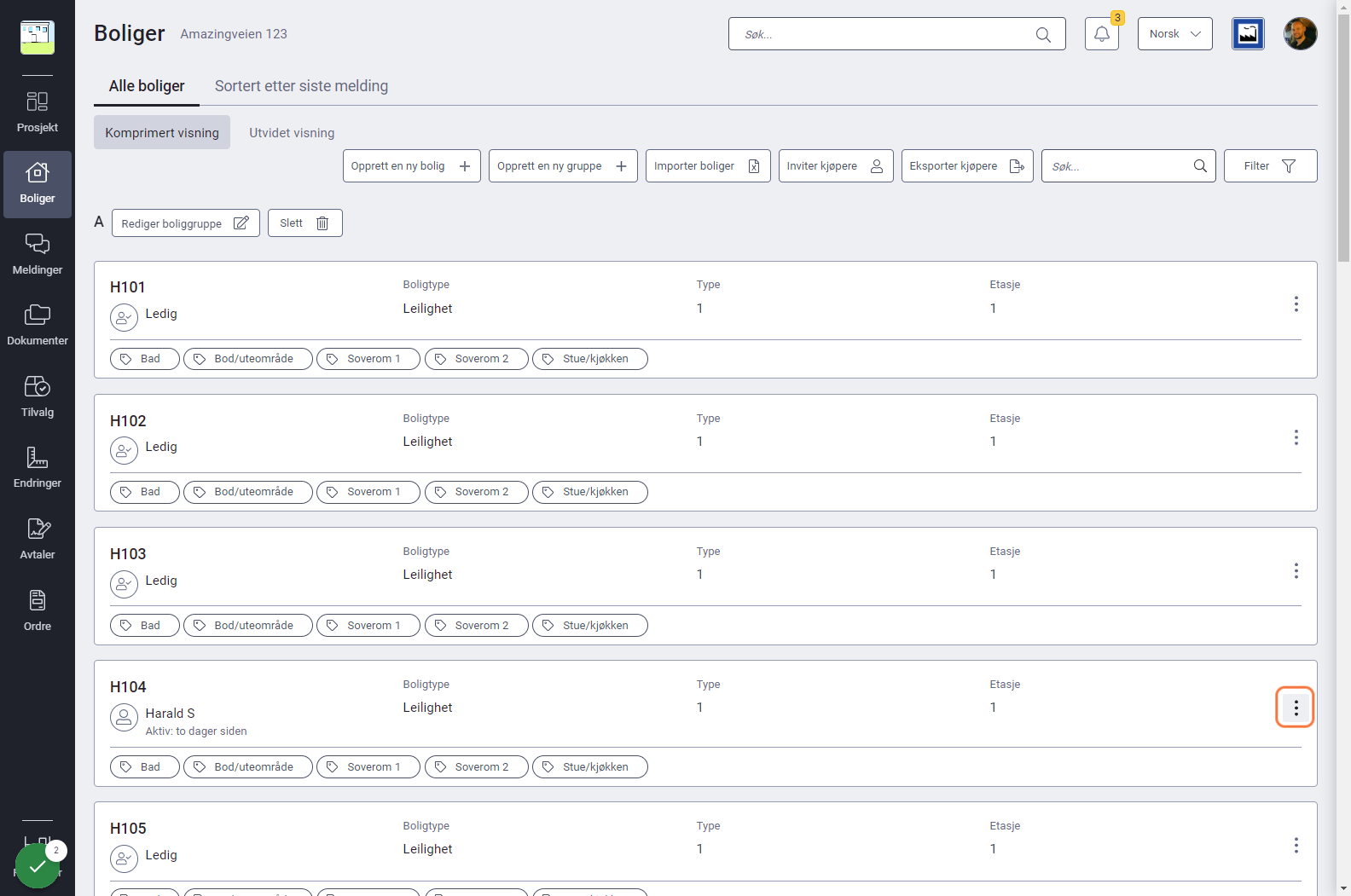Screen dimensions: 1351x896
Task: Select Komprimert visning mode
Action: coord(162,133)
